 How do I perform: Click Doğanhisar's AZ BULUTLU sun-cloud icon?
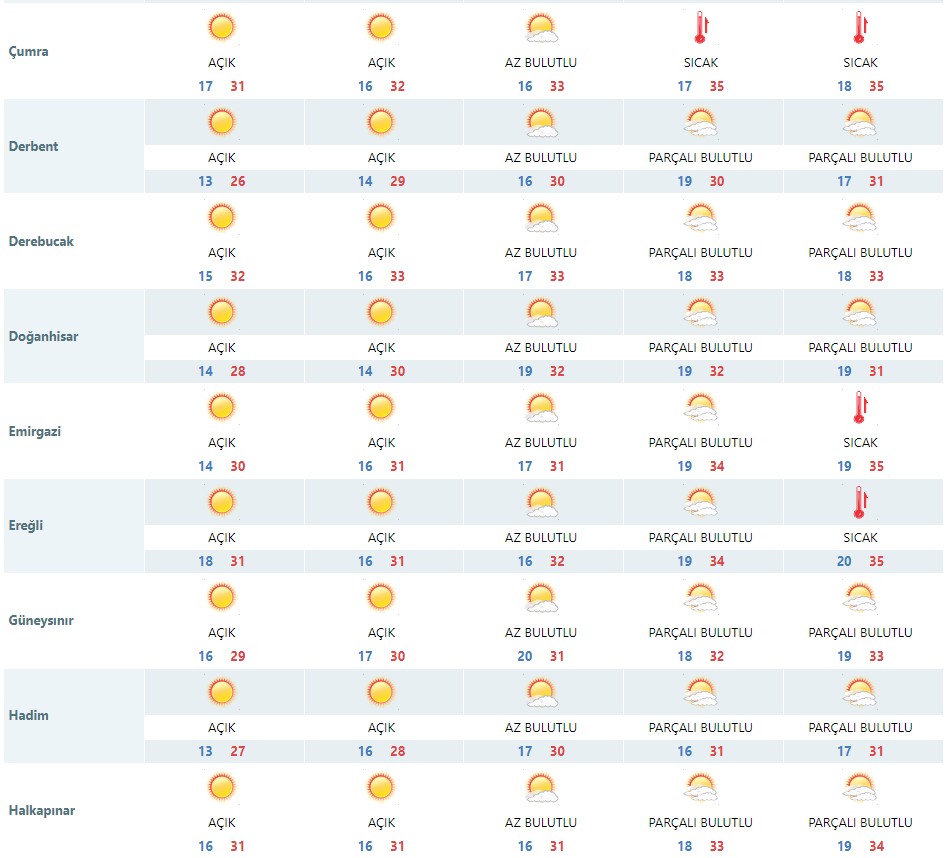click(x=541, y=312)
